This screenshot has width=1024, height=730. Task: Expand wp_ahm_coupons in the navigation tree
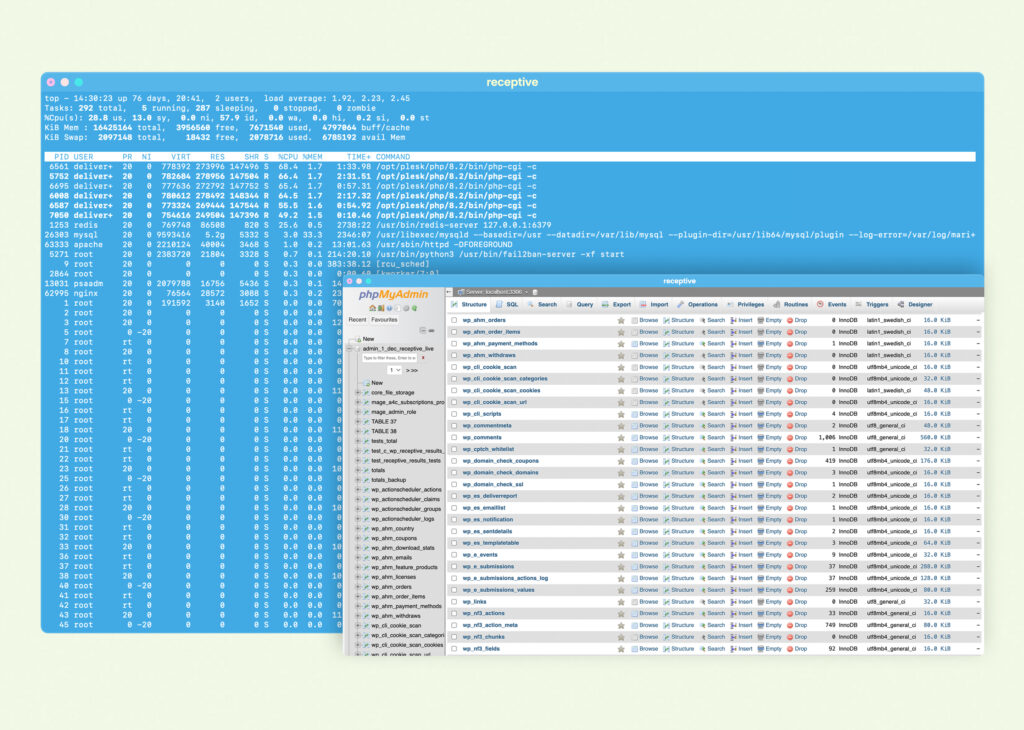(x=358, y=539)
